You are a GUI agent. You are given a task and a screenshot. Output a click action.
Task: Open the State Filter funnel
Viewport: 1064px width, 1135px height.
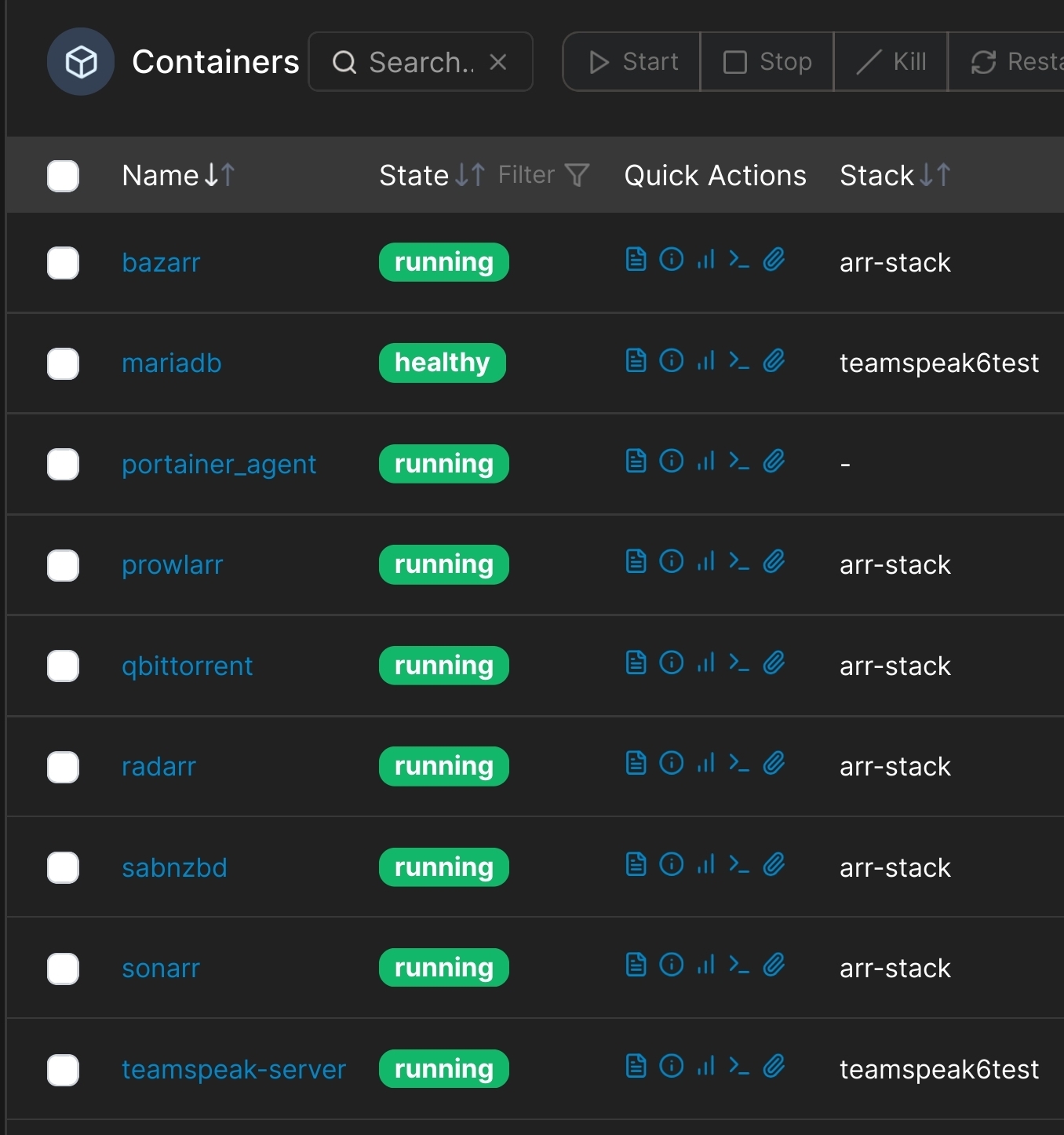544,174
